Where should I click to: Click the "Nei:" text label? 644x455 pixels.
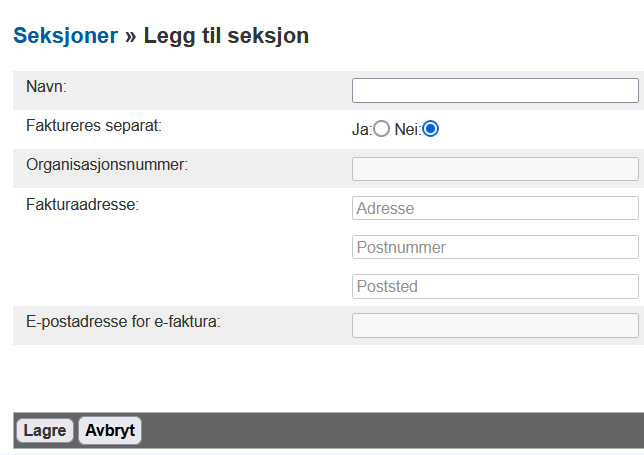click(x=407, y=129)
